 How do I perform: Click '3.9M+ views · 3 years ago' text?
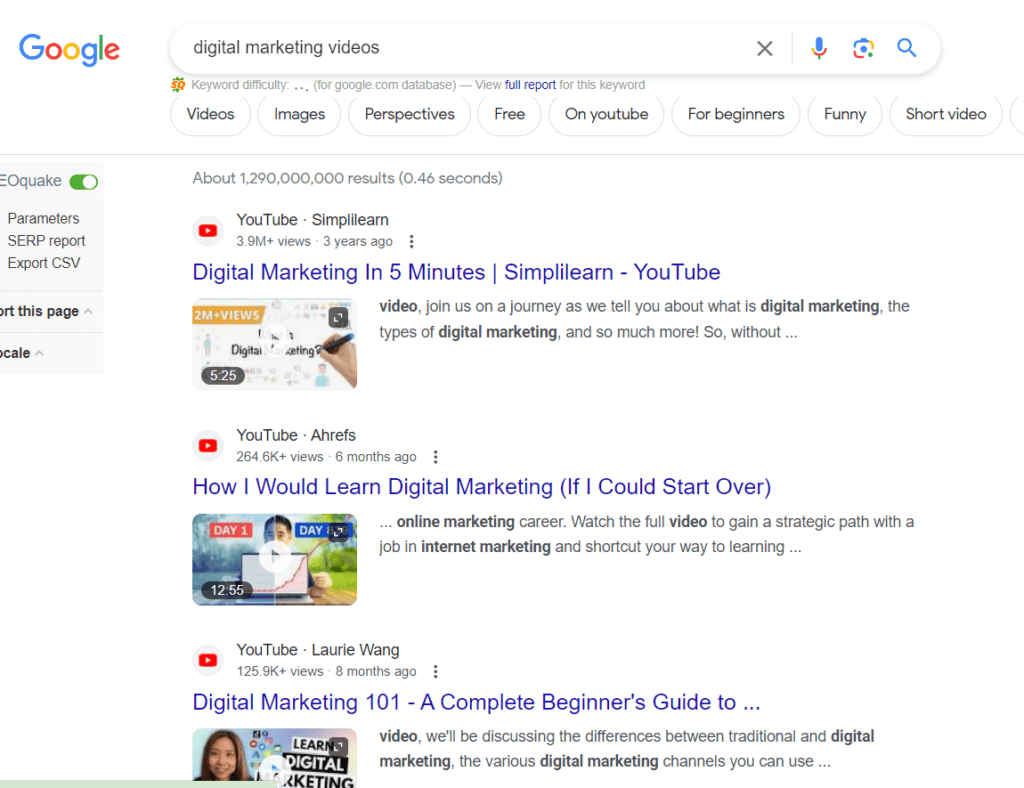pos(314,242)
